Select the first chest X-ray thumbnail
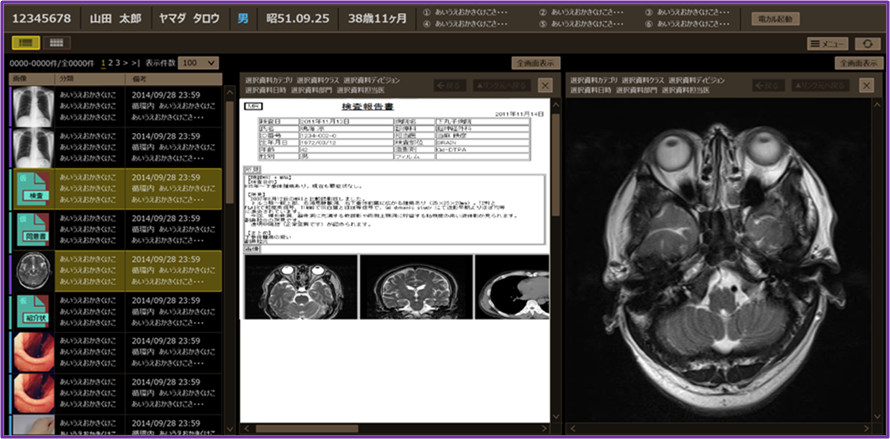This screenshot has height=439, width=890. point(31,104)
